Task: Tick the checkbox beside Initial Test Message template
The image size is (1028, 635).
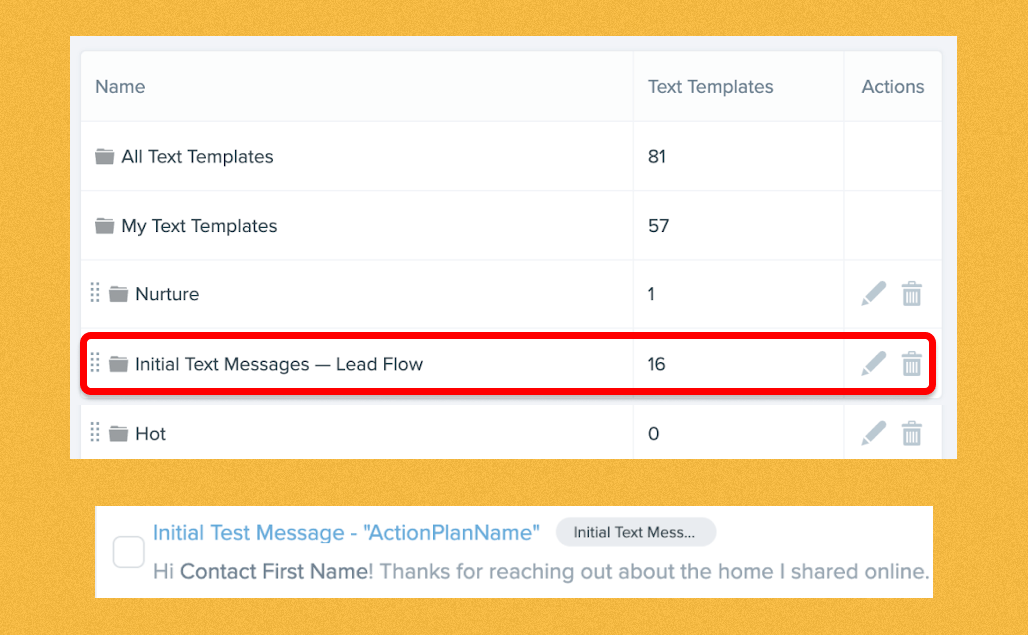Action: (x=128, y=551)
